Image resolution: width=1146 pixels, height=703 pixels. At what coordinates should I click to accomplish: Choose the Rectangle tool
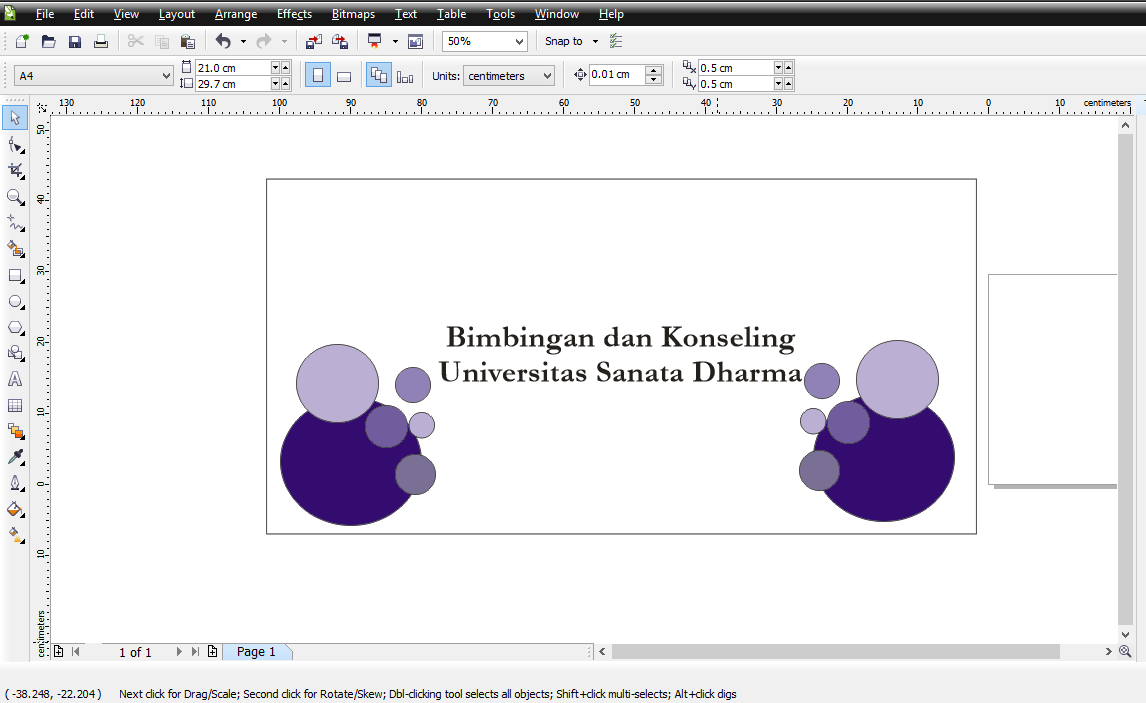pos(15,276)
